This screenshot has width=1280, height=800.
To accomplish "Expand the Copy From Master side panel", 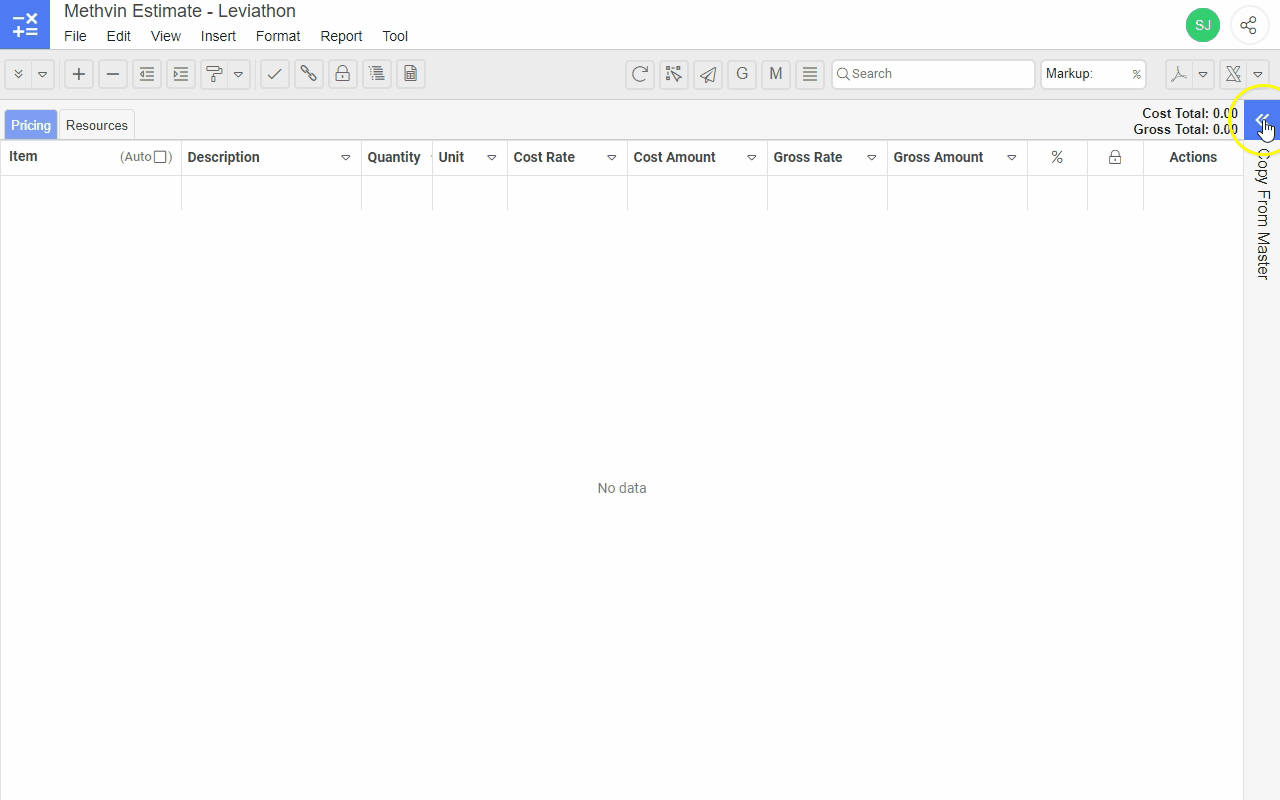I will tap(1262, 120).
